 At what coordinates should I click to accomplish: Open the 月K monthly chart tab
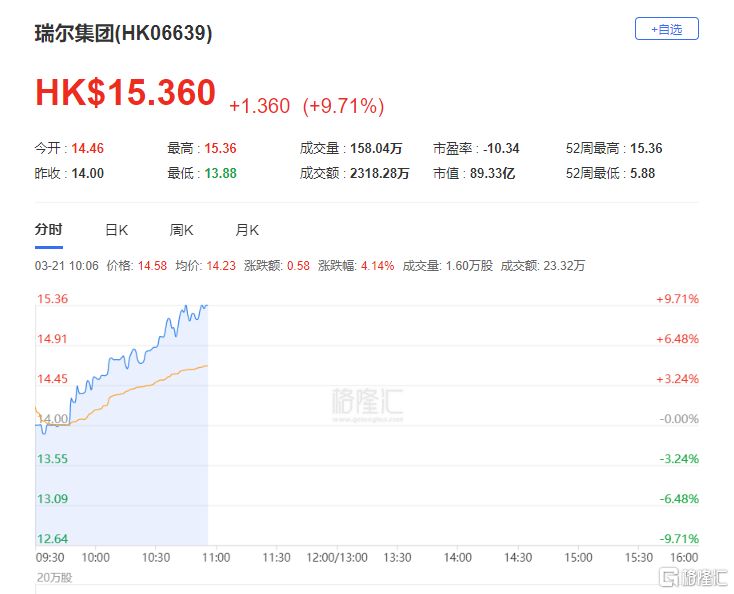(x=247, y=230)
